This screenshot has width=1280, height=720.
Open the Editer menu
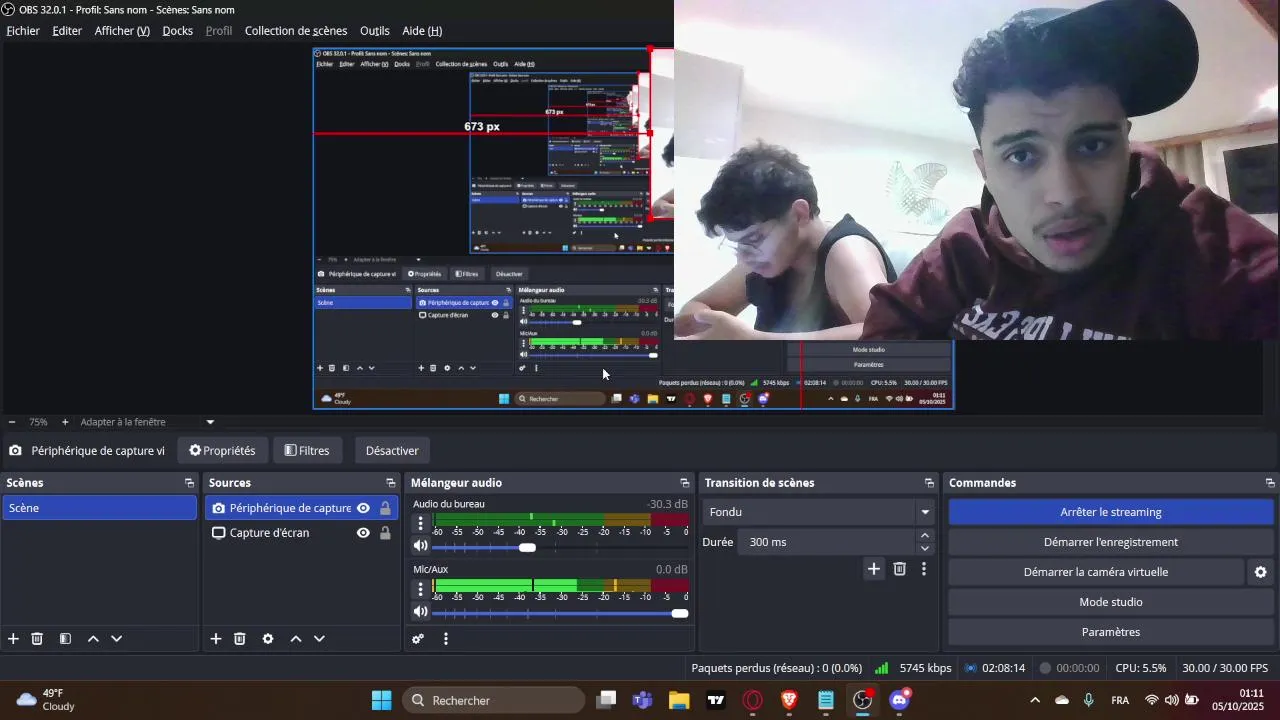[67, 31]
